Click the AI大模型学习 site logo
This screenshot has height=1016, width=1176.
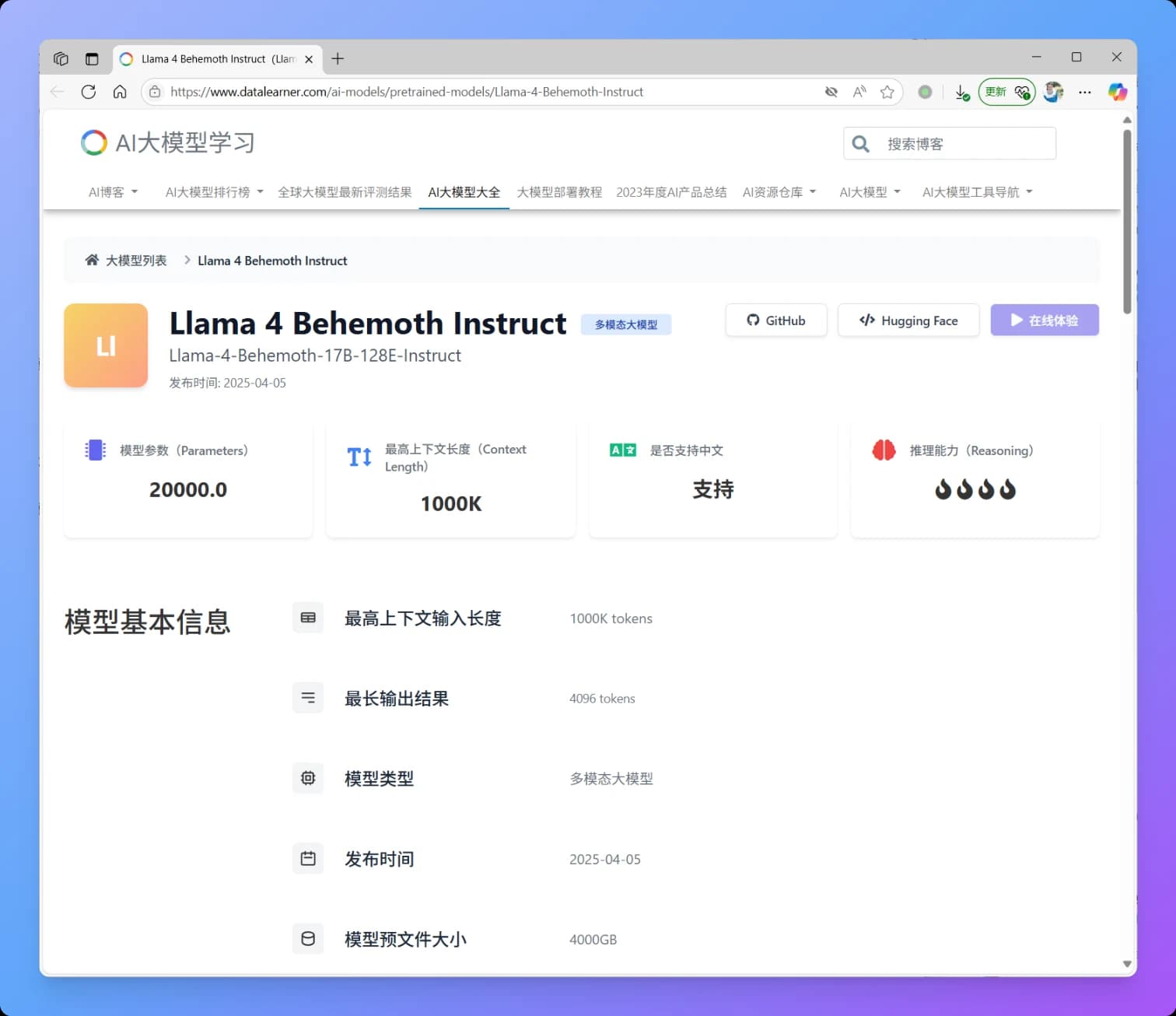(x=166, y=142)
